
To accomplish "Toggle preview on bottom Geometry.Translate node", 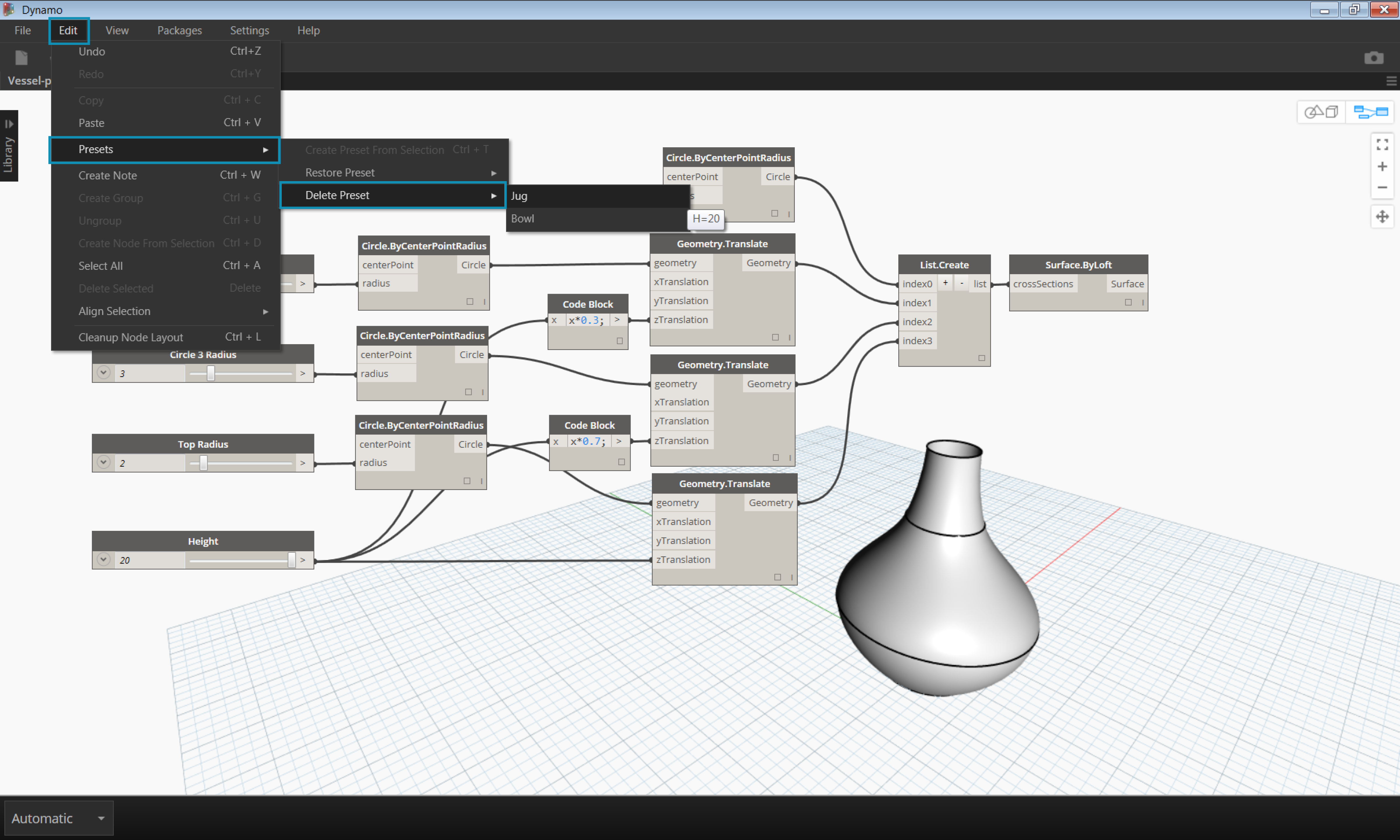I will (778, 577).
